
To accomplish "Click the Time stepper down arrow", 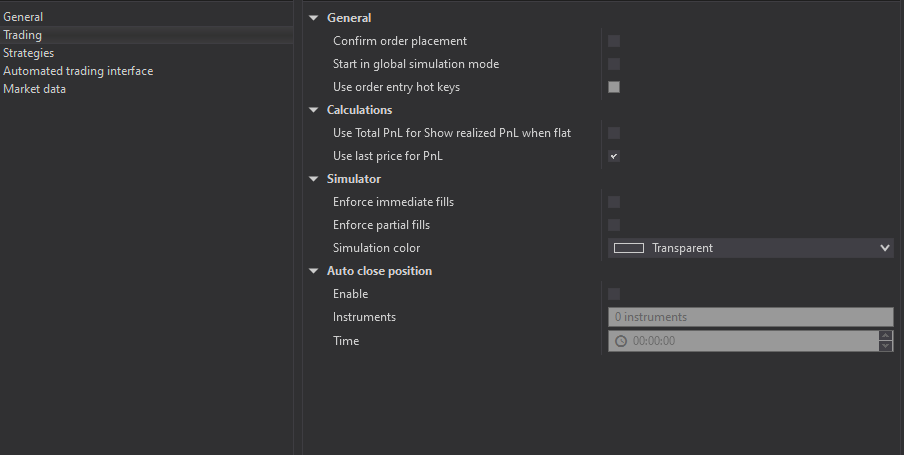I will 885,346.
